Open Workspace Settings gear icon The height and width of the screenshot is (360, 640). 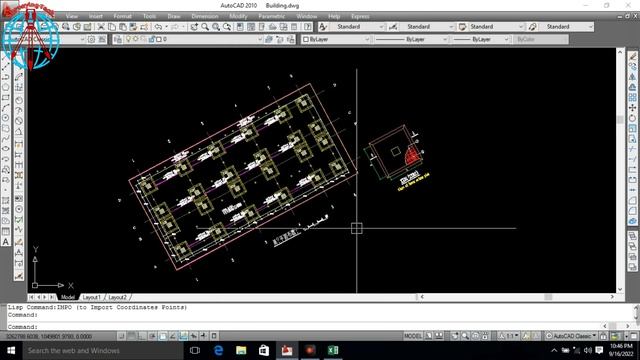pos(91,39)
